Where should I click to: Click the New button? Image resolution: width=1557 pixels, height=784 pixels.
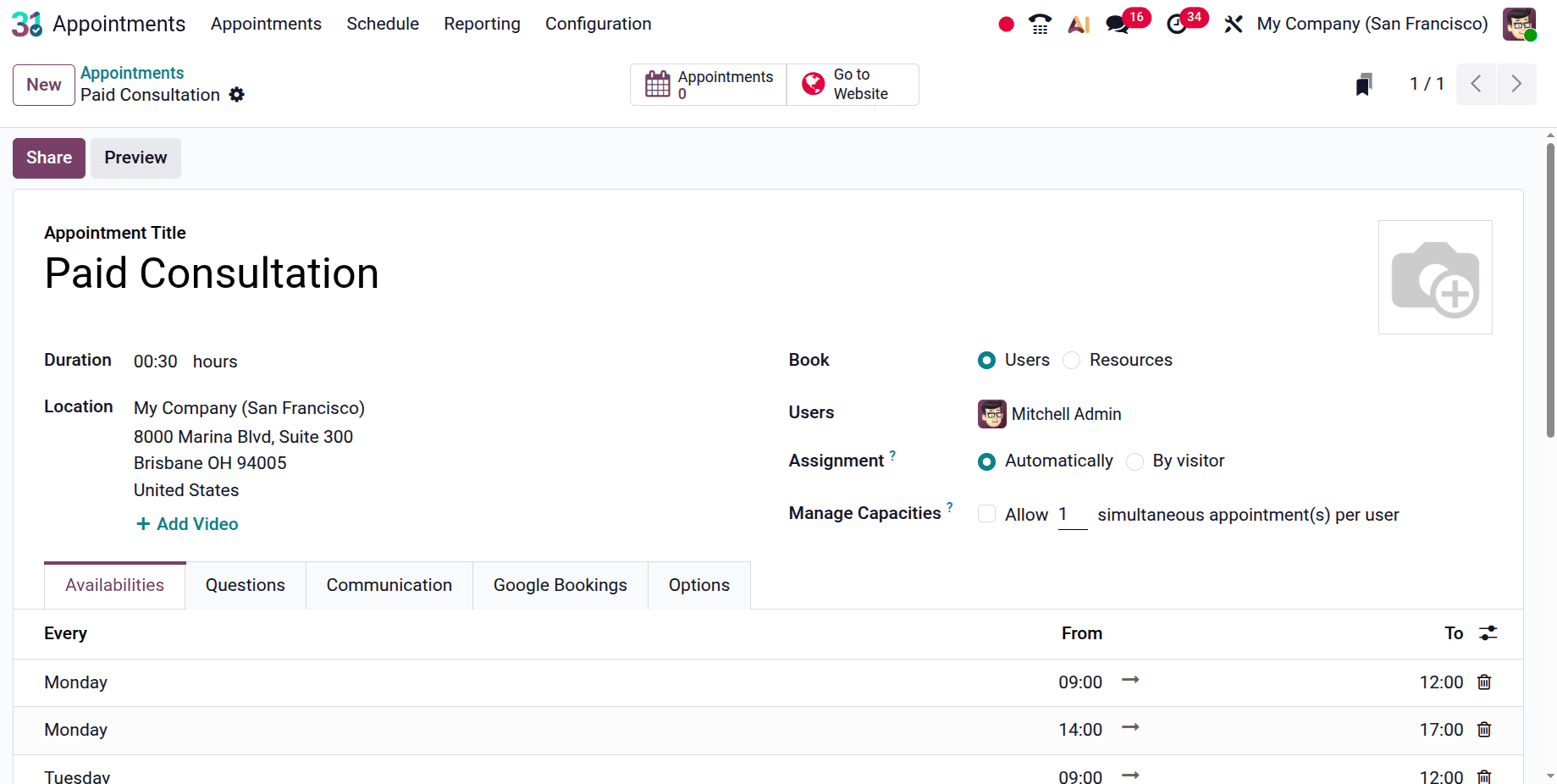[x=44, y=85]
